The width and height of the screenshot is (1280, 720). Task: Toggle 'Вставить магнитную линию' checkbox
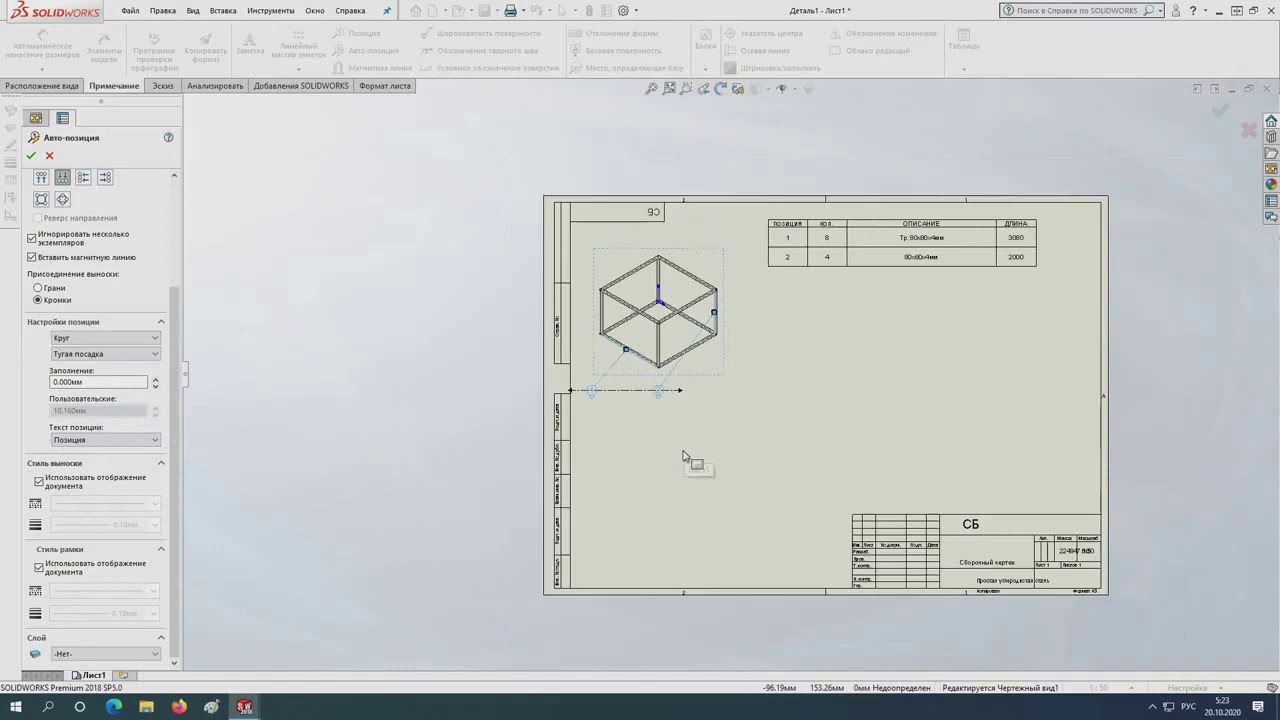tap(32, 257)
